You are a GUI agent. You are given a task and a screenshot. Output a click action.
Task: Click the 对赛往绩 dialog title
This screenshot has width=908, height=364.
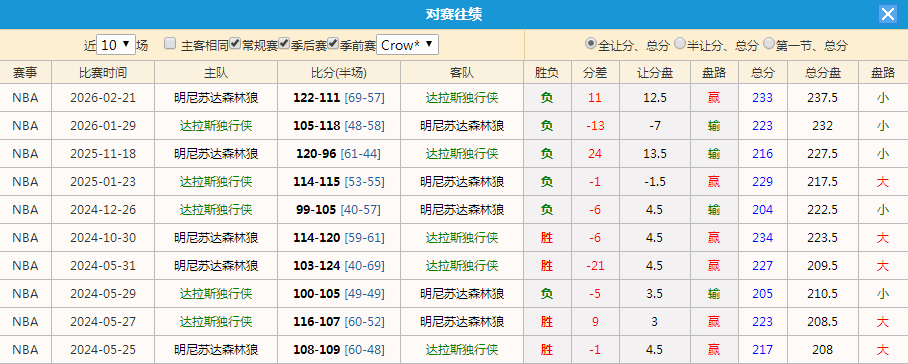pos(454,14)
